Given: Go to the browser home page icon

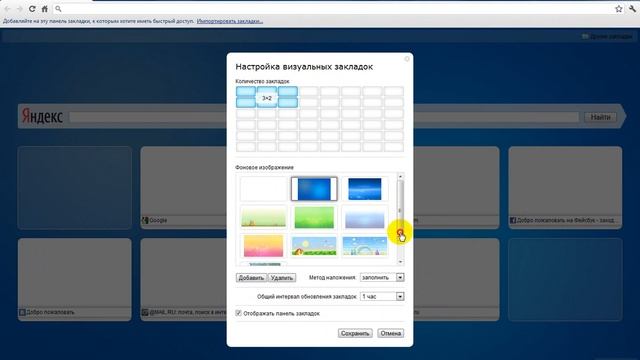Looking at the screenshot, I should tap(45, 8).
